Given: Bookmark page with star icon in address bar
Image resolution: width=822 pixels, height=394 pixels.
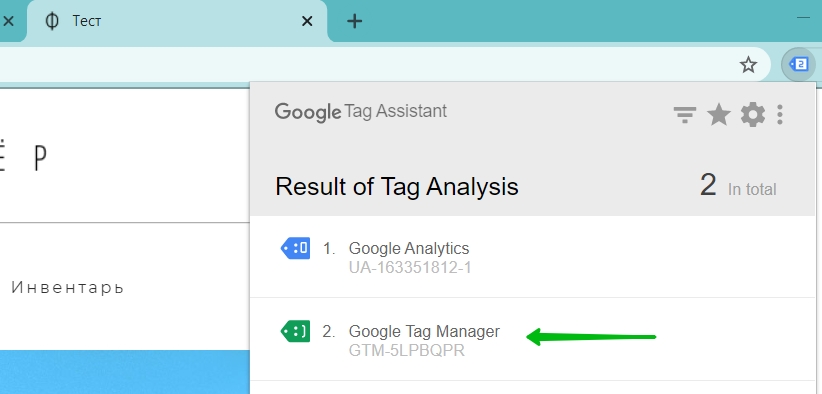Looking at the screenshot, I should tap(748, 65).
